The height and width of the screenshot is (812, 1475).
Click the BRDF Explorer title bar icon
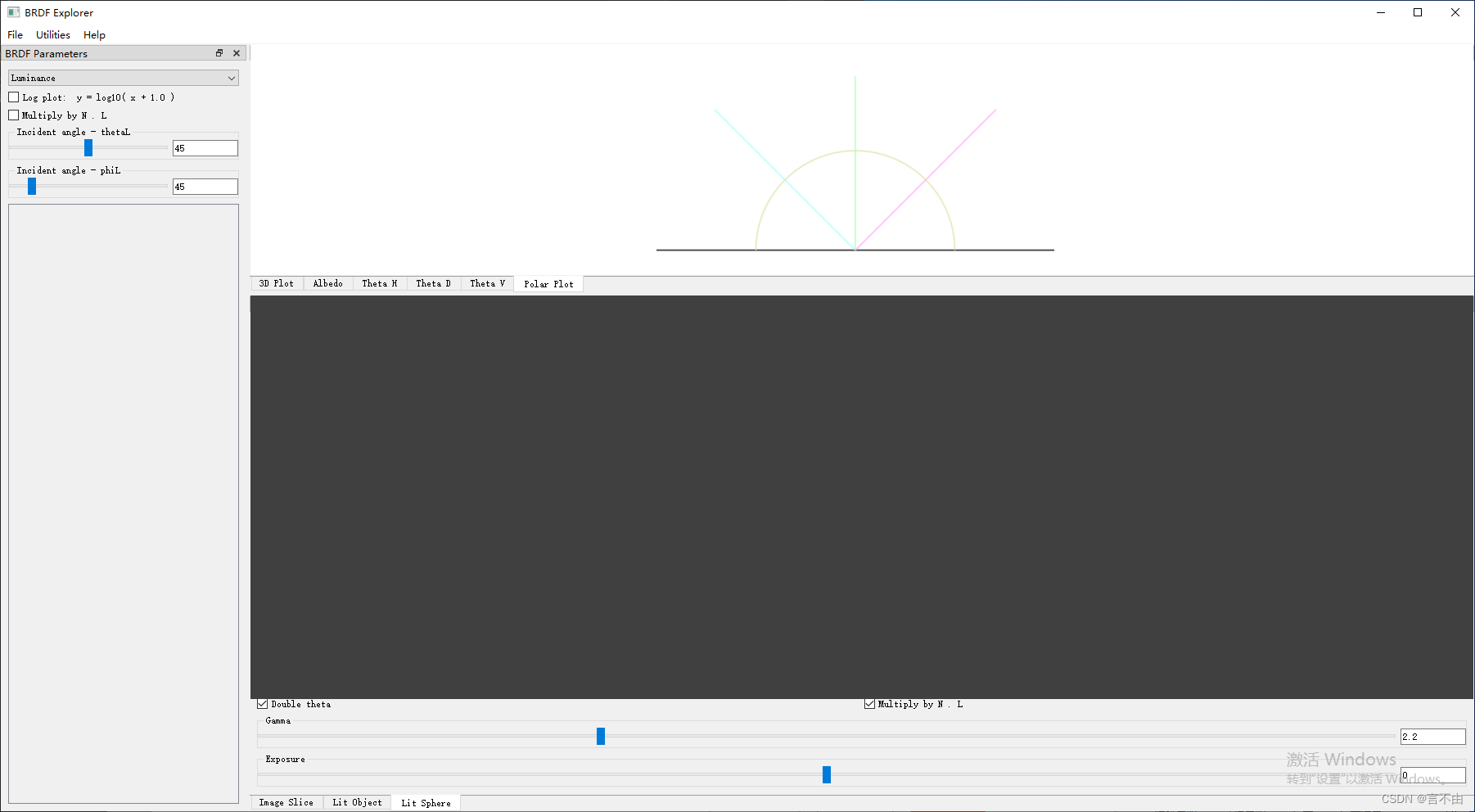point(12,12)
